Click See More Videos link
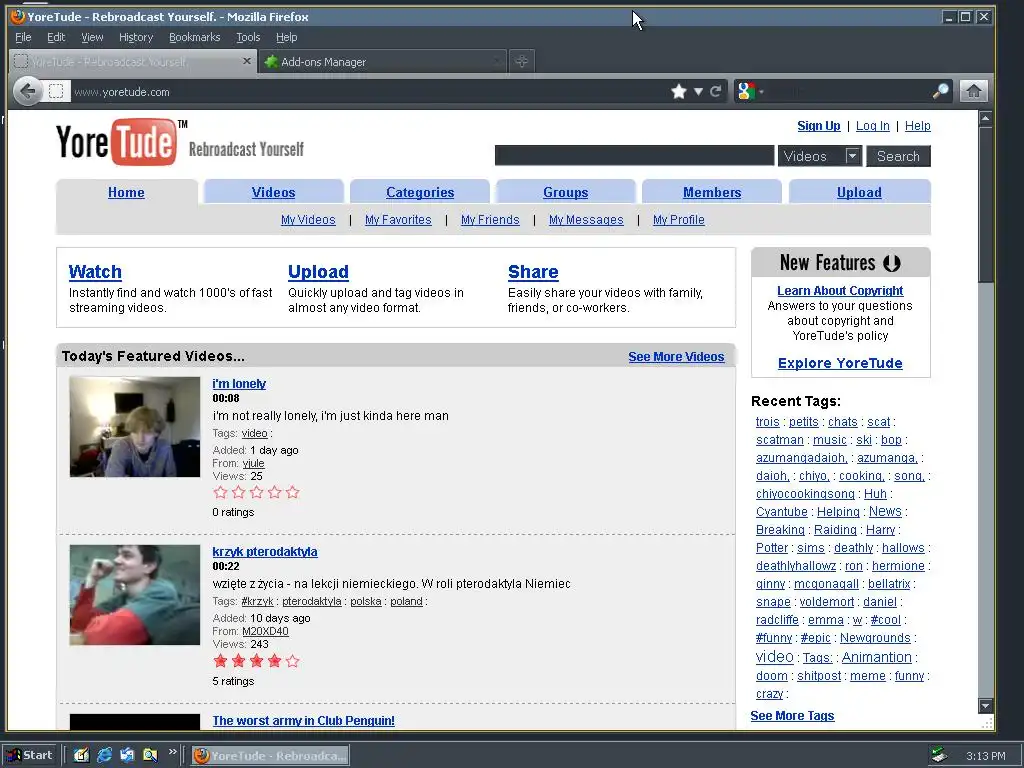 [x=676, y=357]
